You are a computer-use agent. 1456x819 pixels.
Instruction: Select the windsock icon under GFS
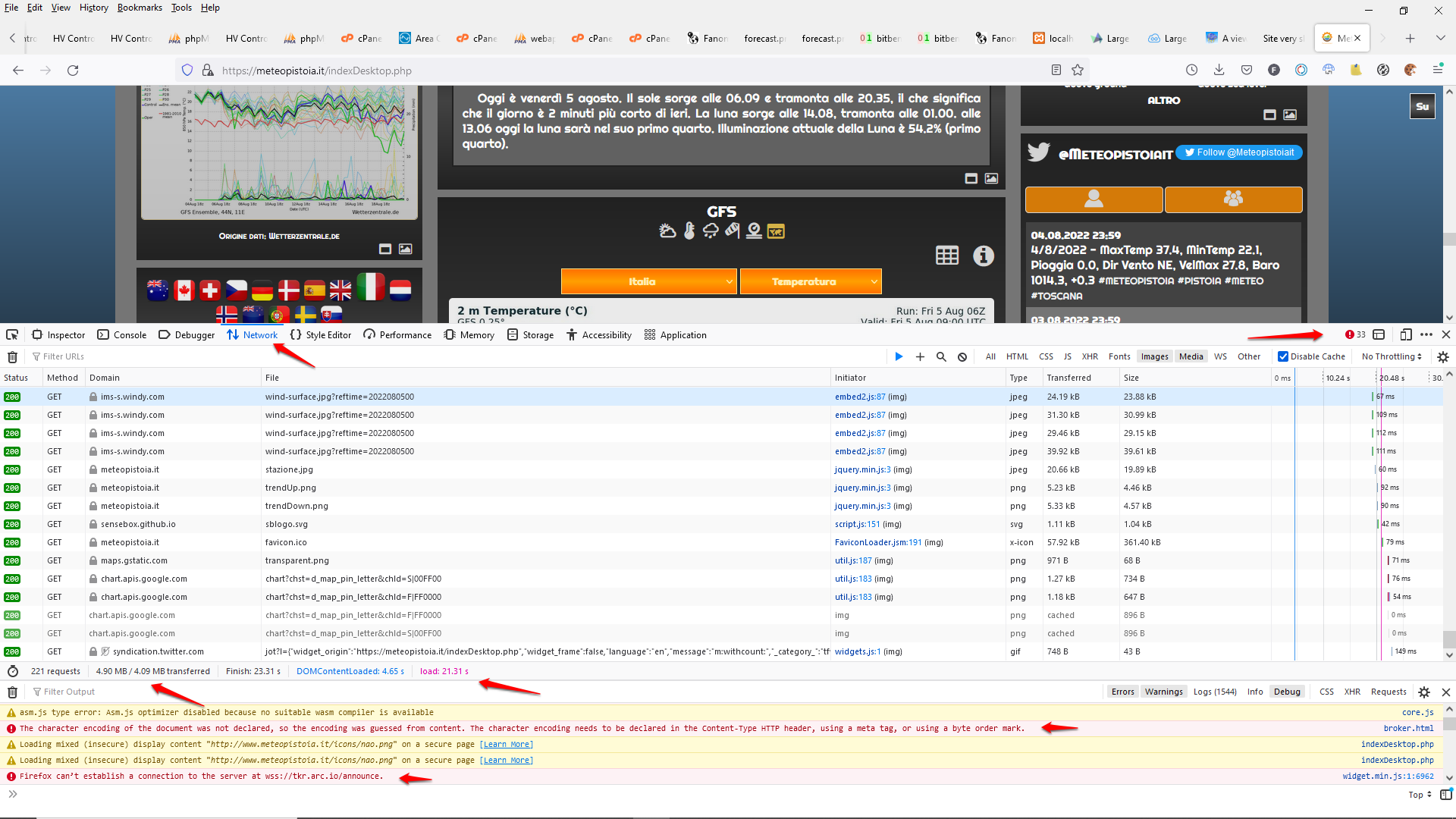[x=732, y=231]
